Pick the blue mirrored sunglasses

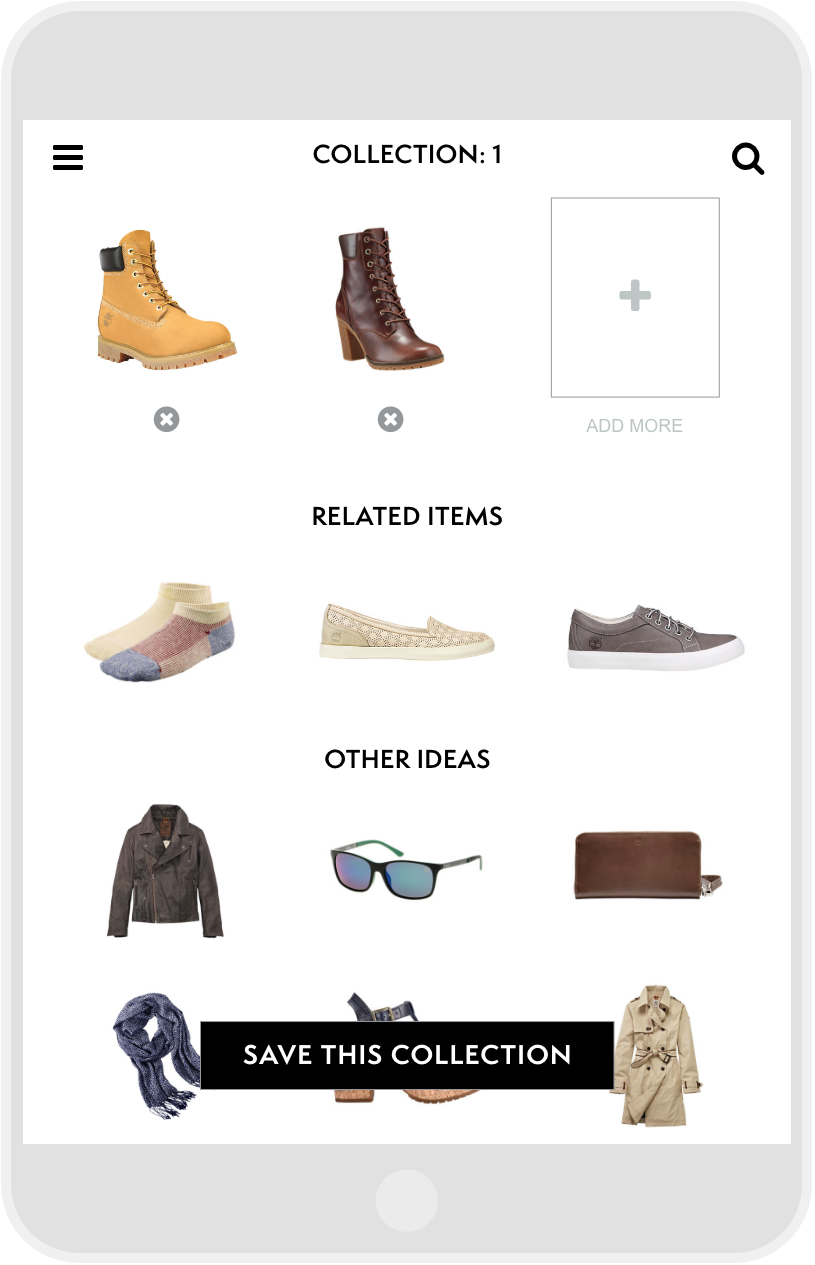coord(406,869)
